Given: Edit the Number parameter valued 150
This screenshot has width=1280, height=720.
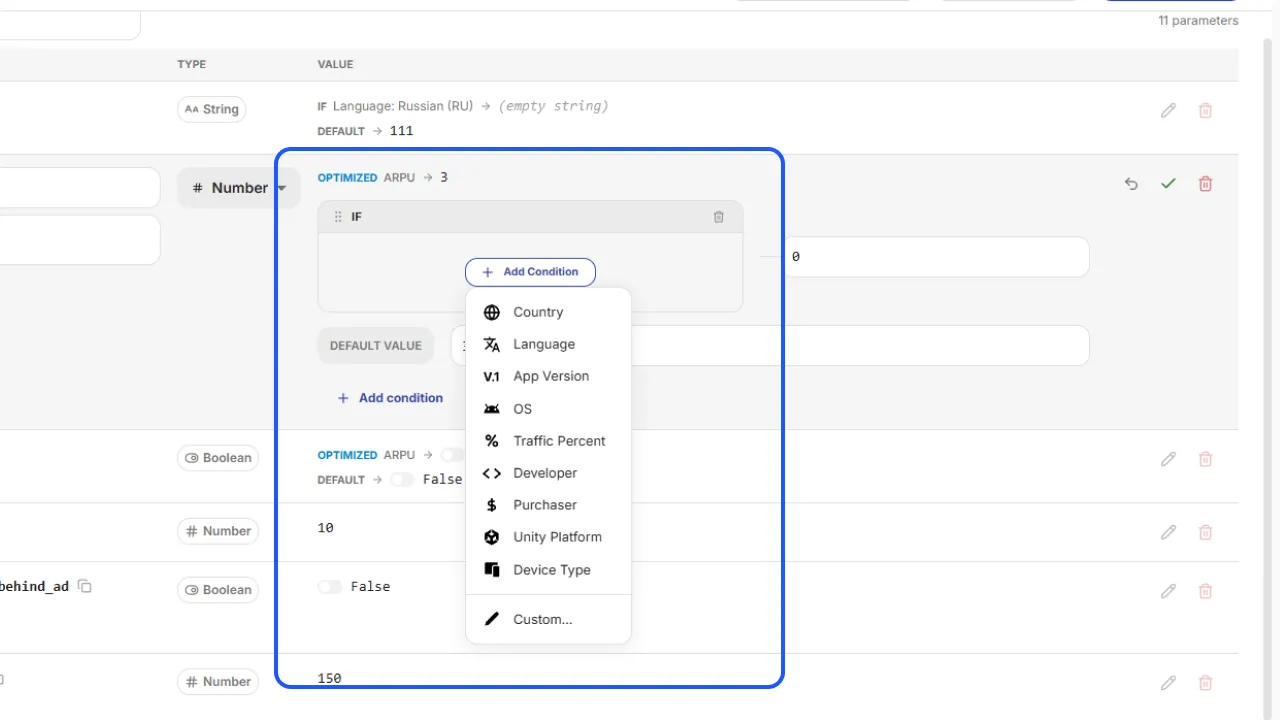Looking at the screenshot, I should 1168,683.
